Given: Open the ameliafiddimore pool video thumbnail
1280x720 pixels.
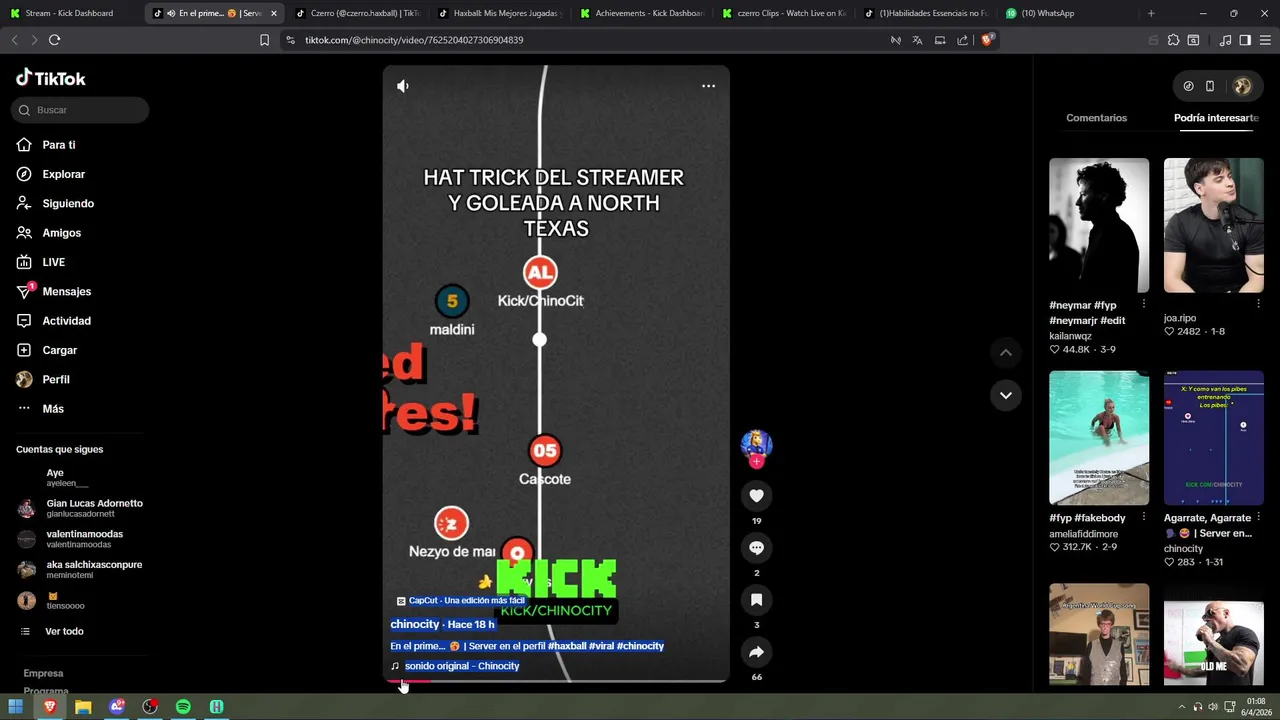Looking at the screenshot, I should click(x=1099, y=438).
